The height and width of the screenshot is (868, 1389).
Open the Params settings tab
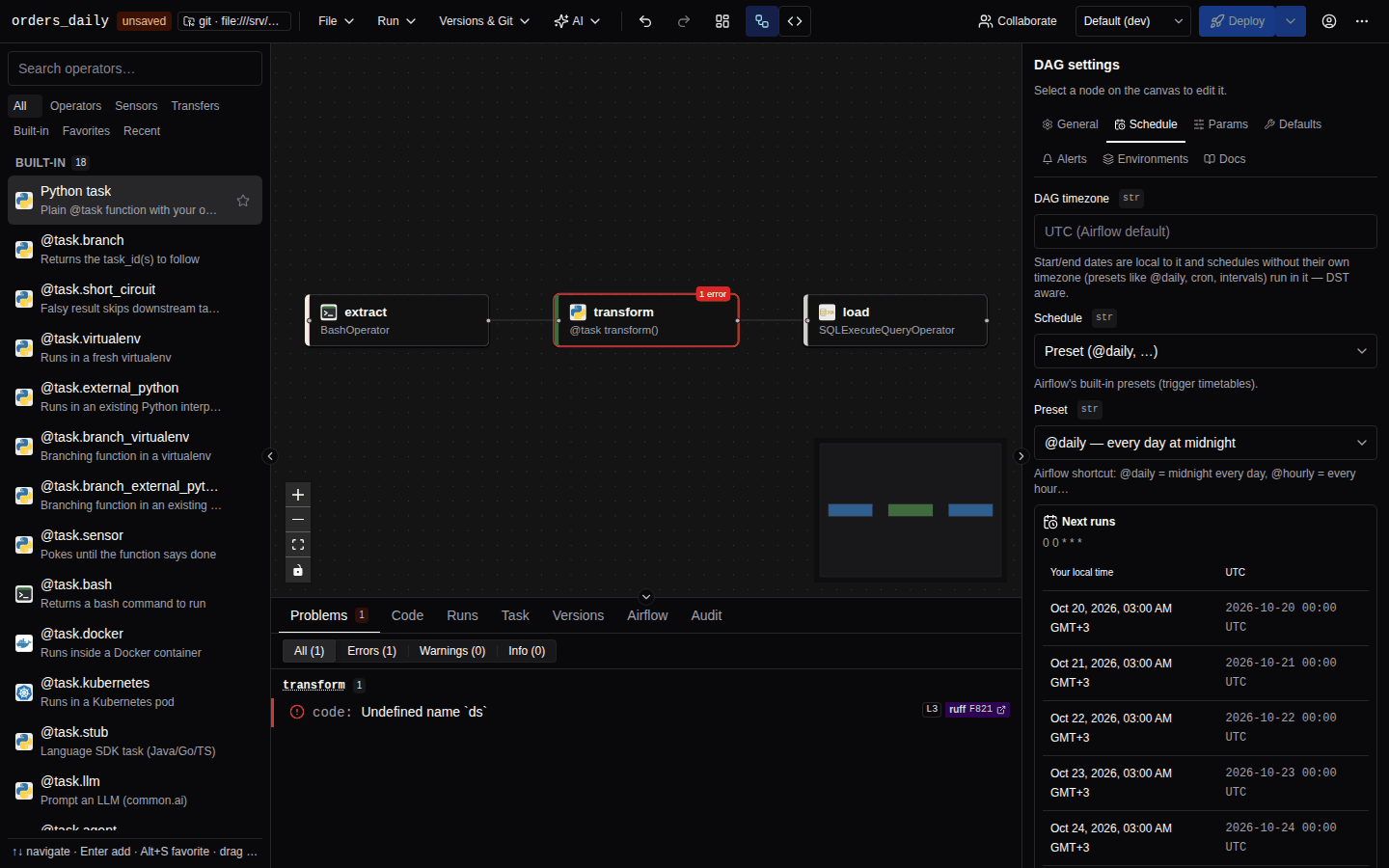pyautogui.click(x=1220, y=124)
